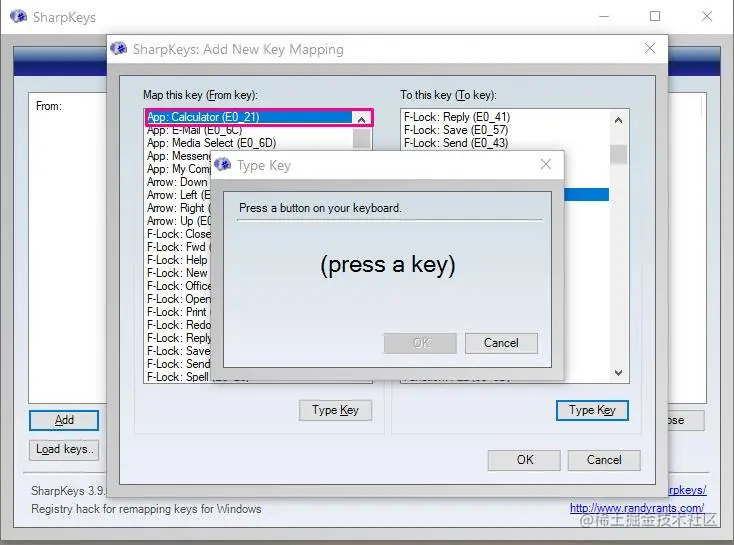
Task: Click the To key list scrollbar thumb
Action: [x=618, y=154]
